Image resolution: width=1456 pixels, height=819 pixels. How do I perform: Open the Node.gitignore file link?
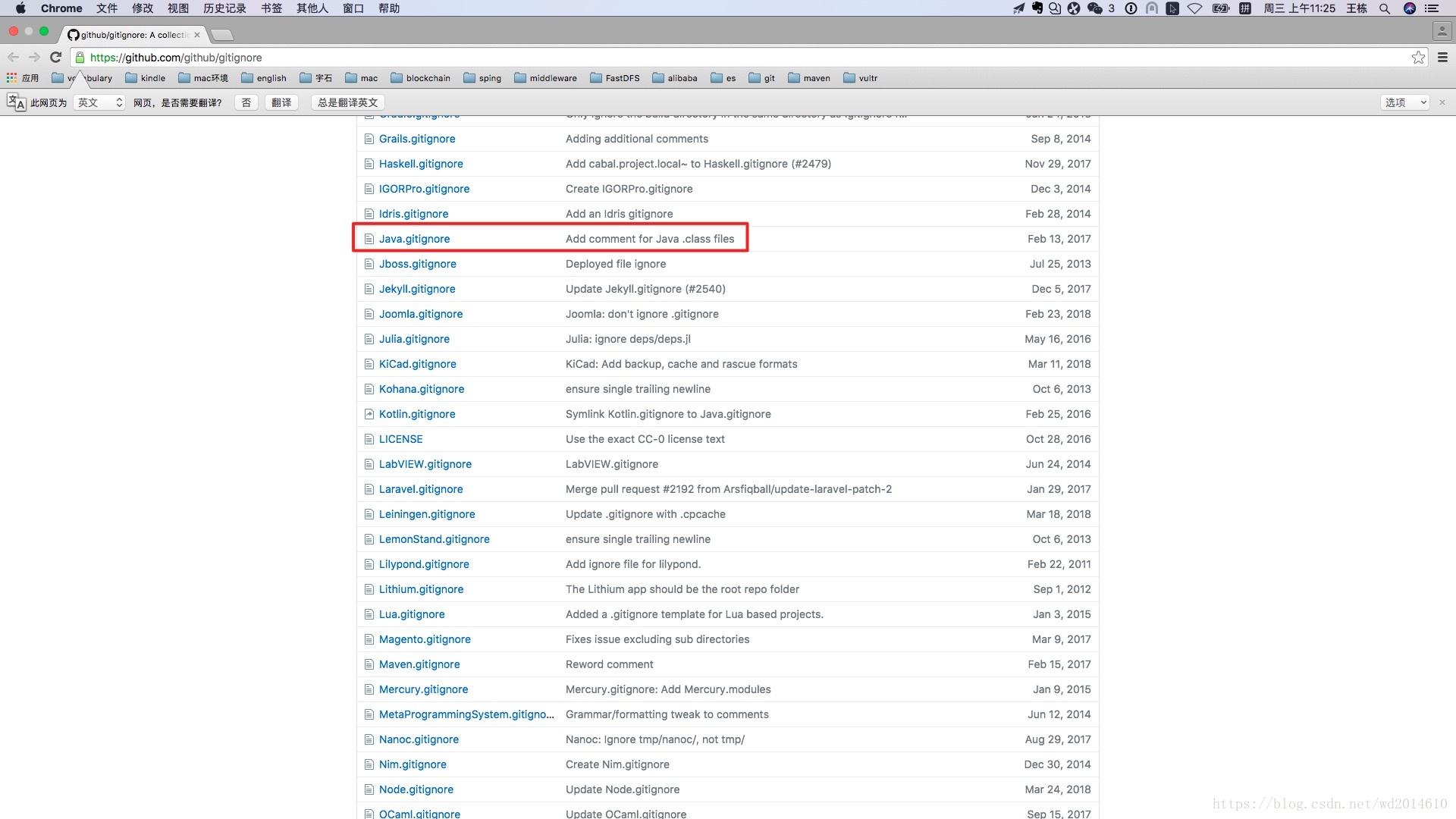tap(416, 789)
